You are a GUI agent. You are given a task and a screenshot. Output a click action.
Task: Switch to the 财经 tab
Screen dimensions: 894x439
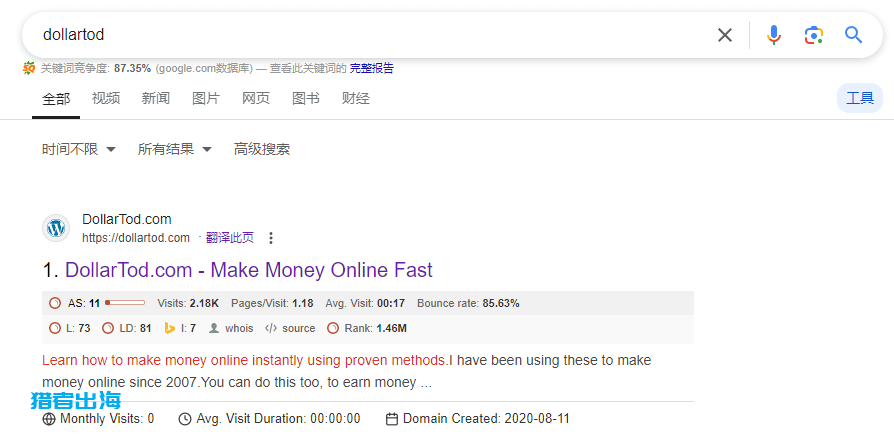tap(356, 99)
